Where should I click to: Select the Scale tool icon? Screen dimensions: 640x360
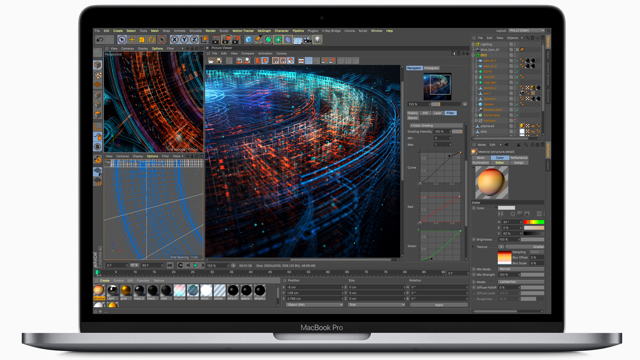coord(142,40)
